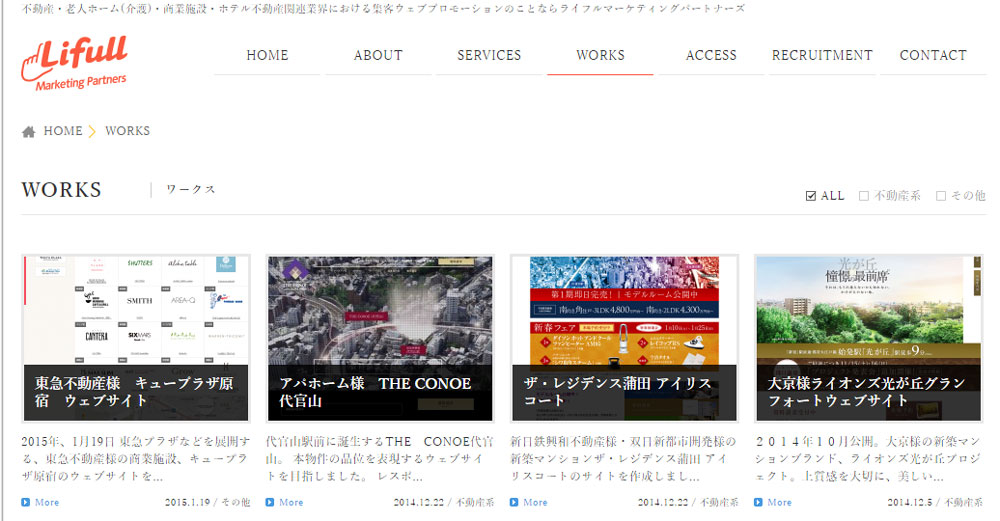Viewport: 1000px width, 521px height.
Task: Click More link under 大京様ライオンズ card
Action: [x=779, y=503]
